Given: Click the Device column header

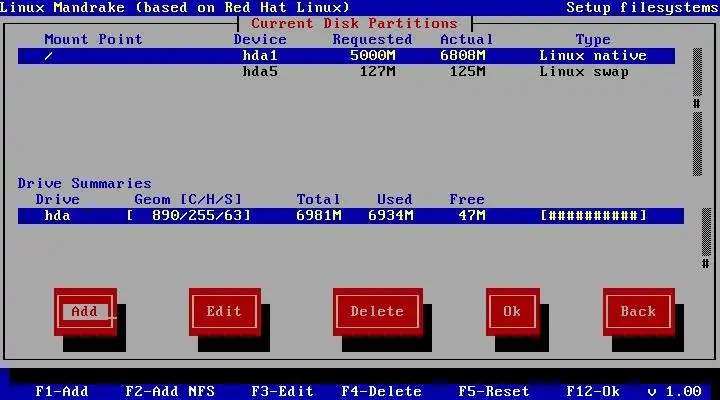Looking at the screenshot, I should [x=260, y=39].
